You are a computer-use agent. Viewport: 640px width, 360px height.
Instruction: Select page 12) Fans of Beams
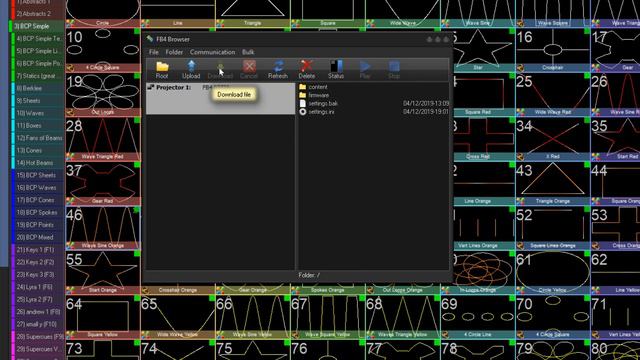[38, 138]
